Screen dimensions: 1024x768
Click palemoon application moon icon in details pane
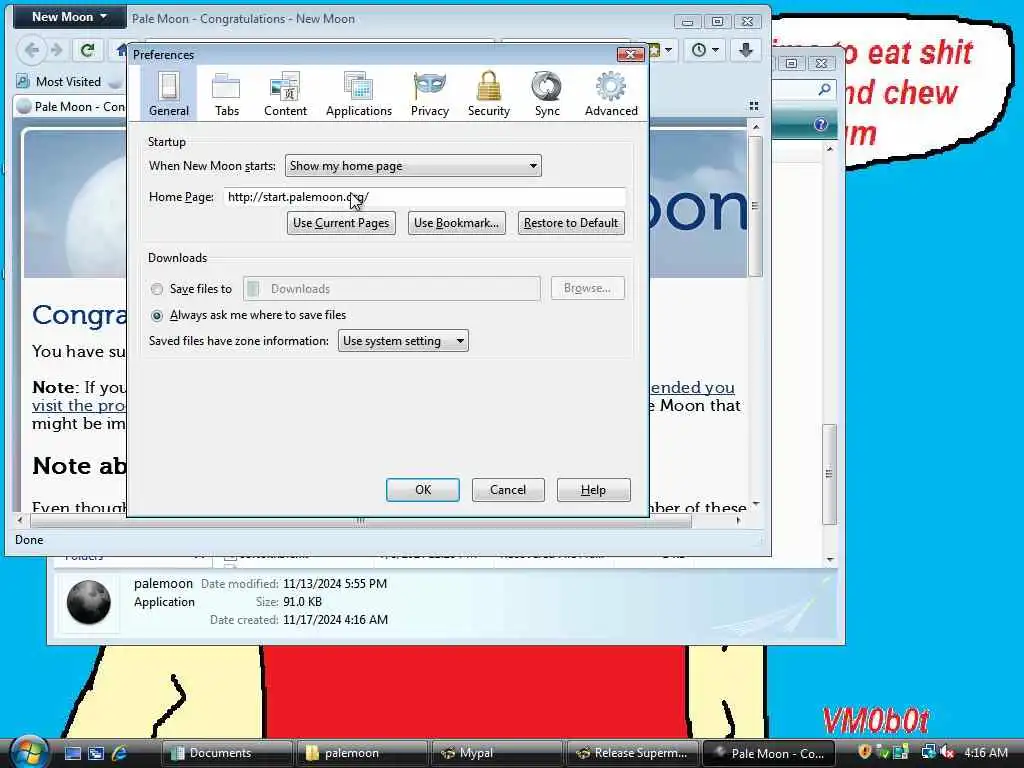89,602
